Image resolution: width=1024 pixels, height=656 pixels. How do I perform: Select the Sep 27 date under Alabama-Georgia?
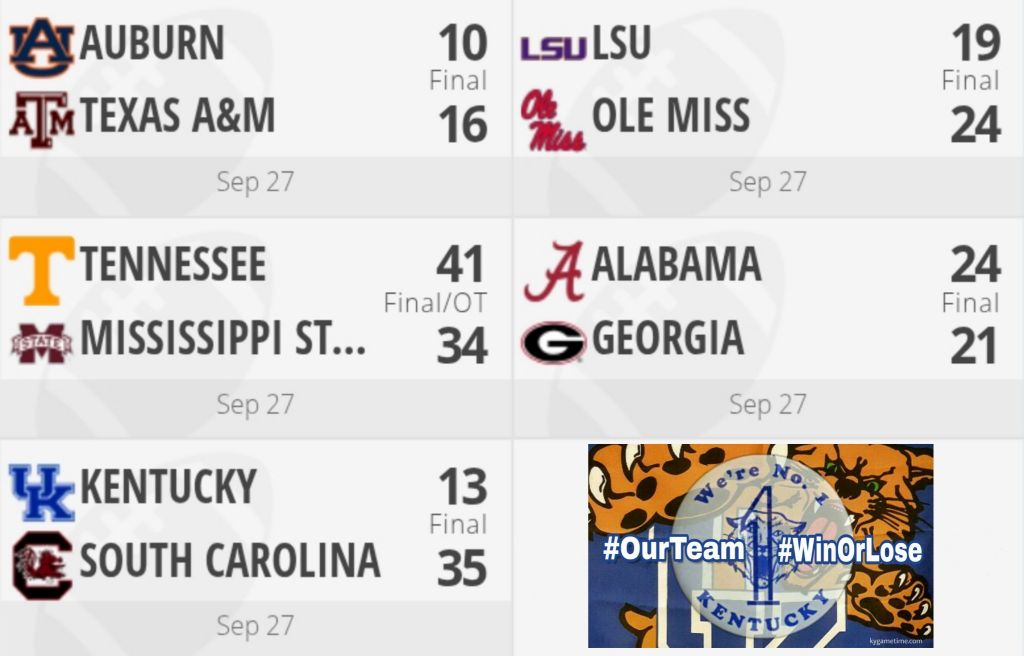(x=767, y=404)
